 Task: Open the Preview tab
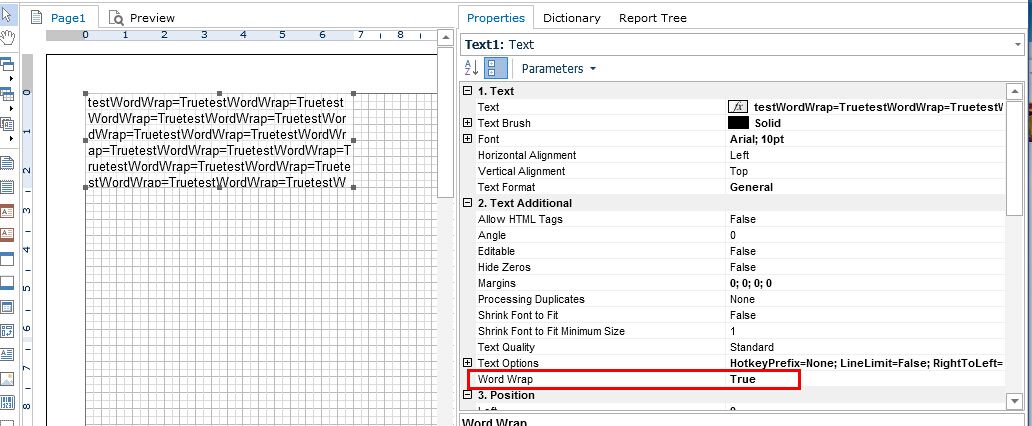[x=142, y=18]
